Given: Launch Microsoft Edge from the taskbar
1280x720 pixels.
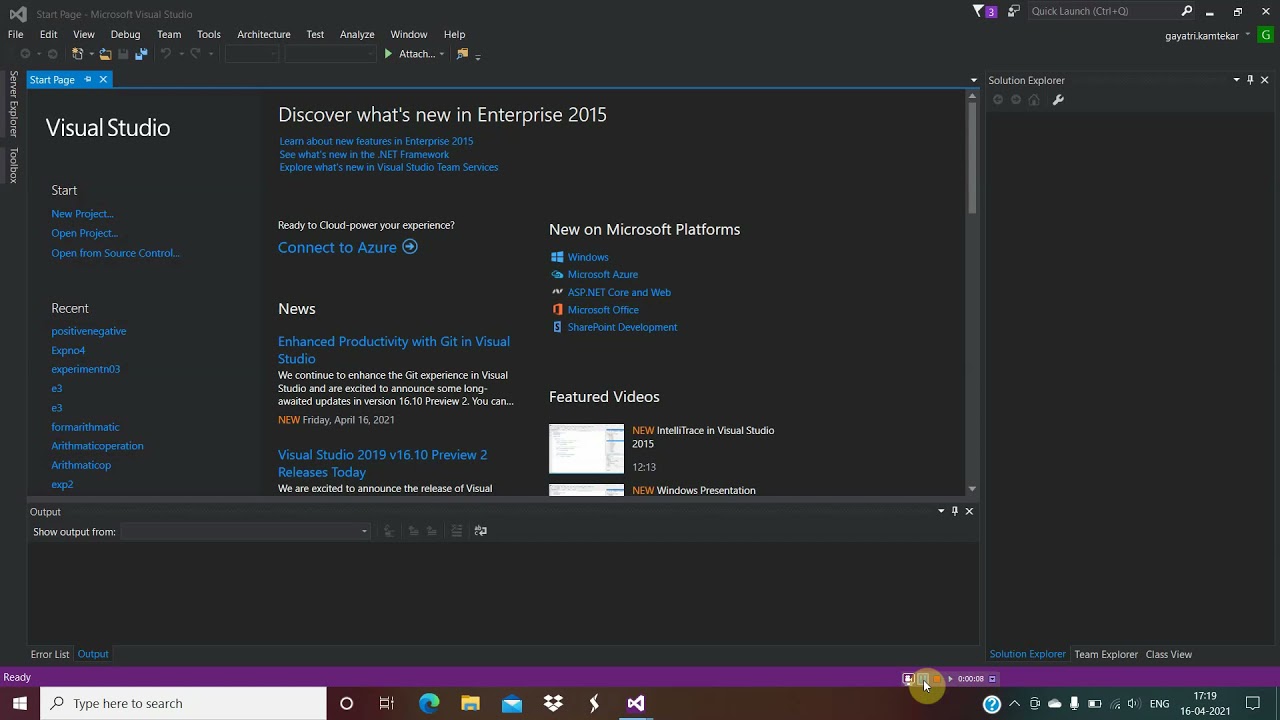Looking at the screenshot, I should 429,703.
